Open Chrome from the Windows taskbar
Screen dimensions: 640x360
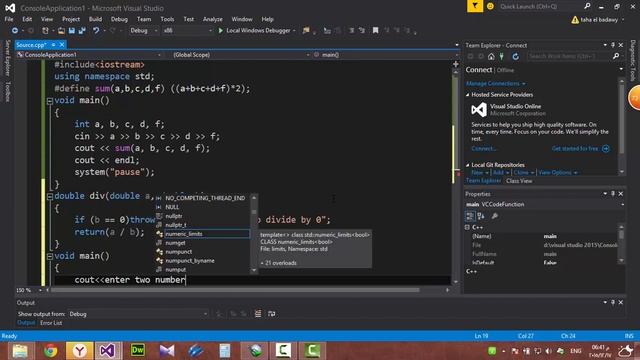[x=50, y=351]
